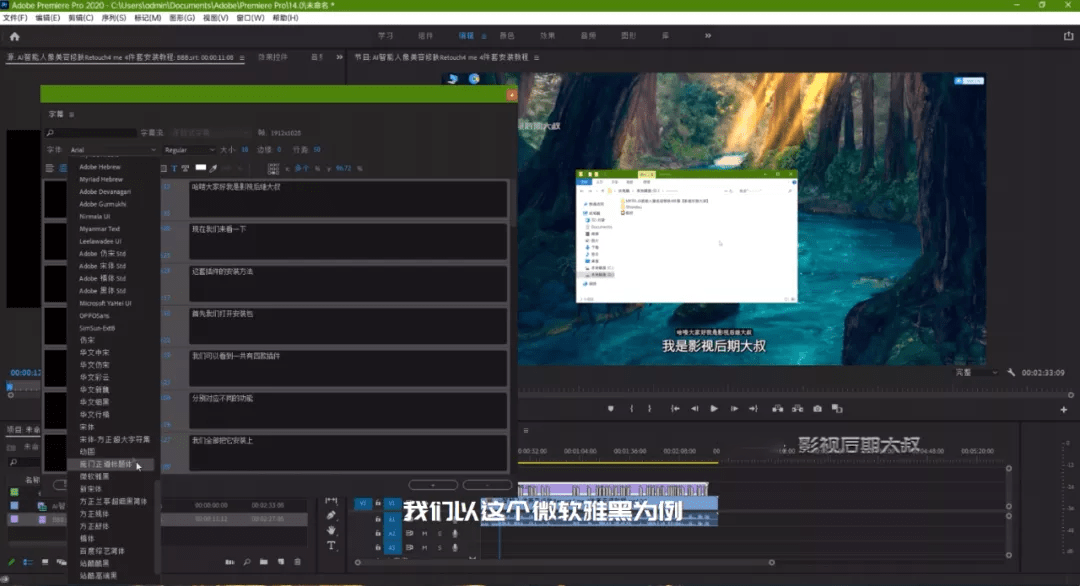The image size is (1080, 586).
Task: Open the Program monitor settings wrench
Action: pos(1011,372)
